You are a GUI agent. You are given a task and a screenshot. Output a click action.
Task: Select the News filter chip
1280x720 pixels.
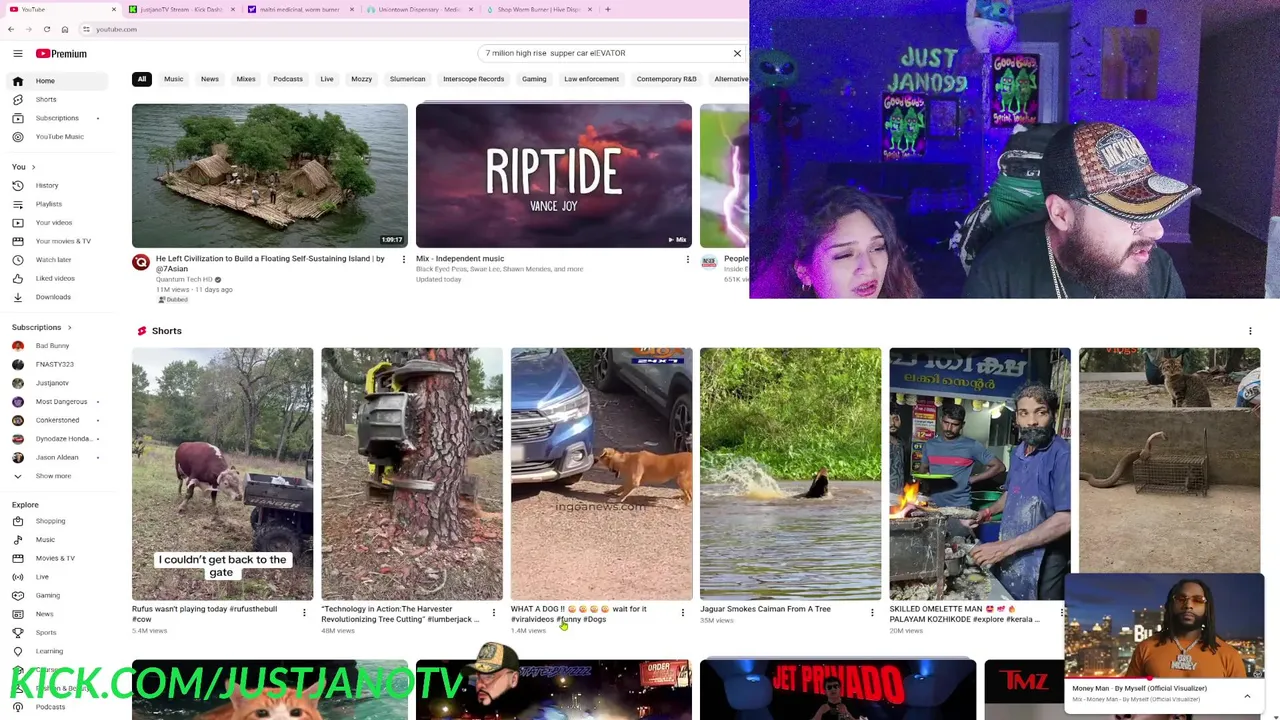(x=209, y=79)
